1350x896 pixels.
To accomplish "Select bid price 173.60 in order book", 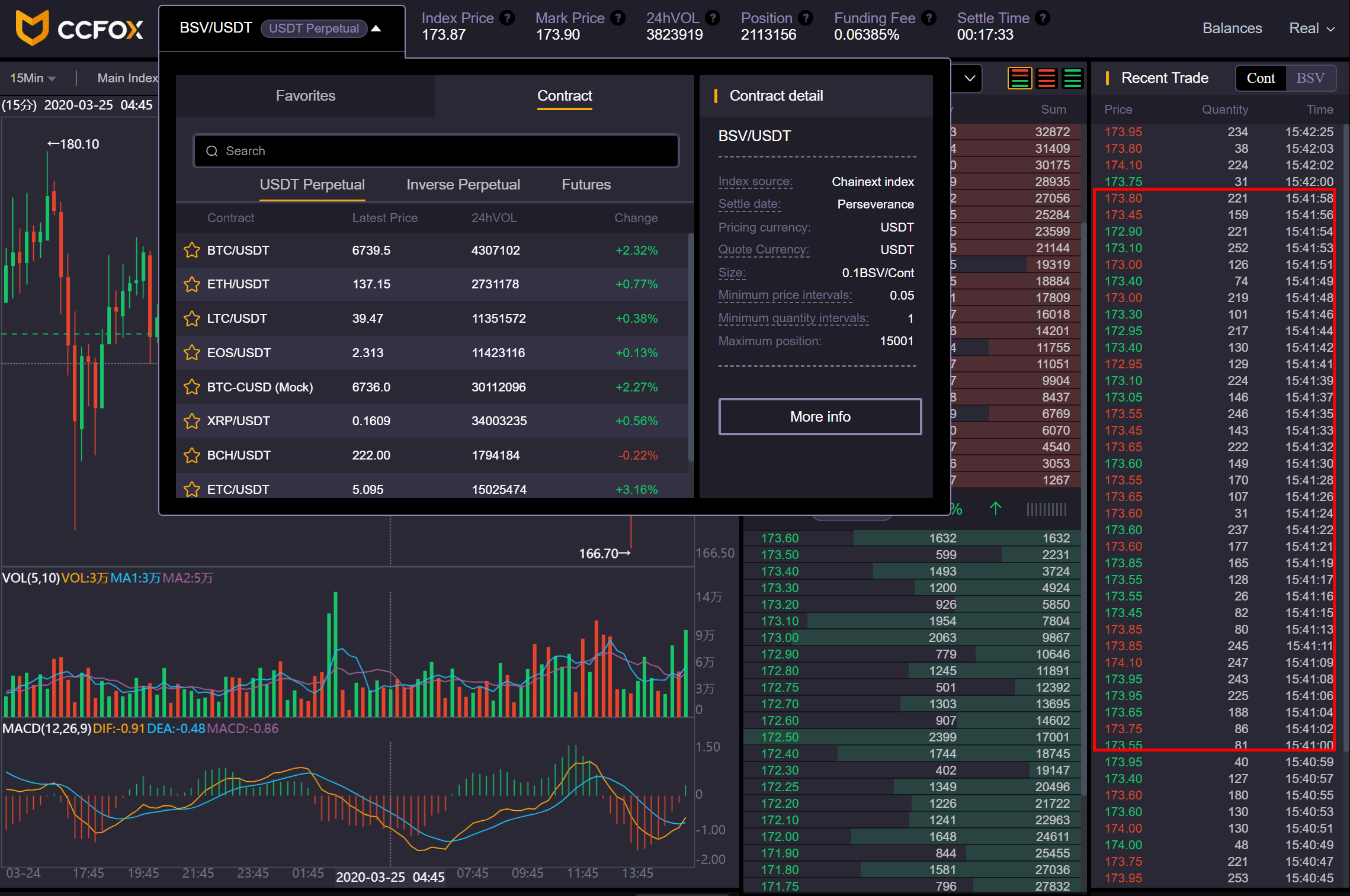I will (780, 538).
